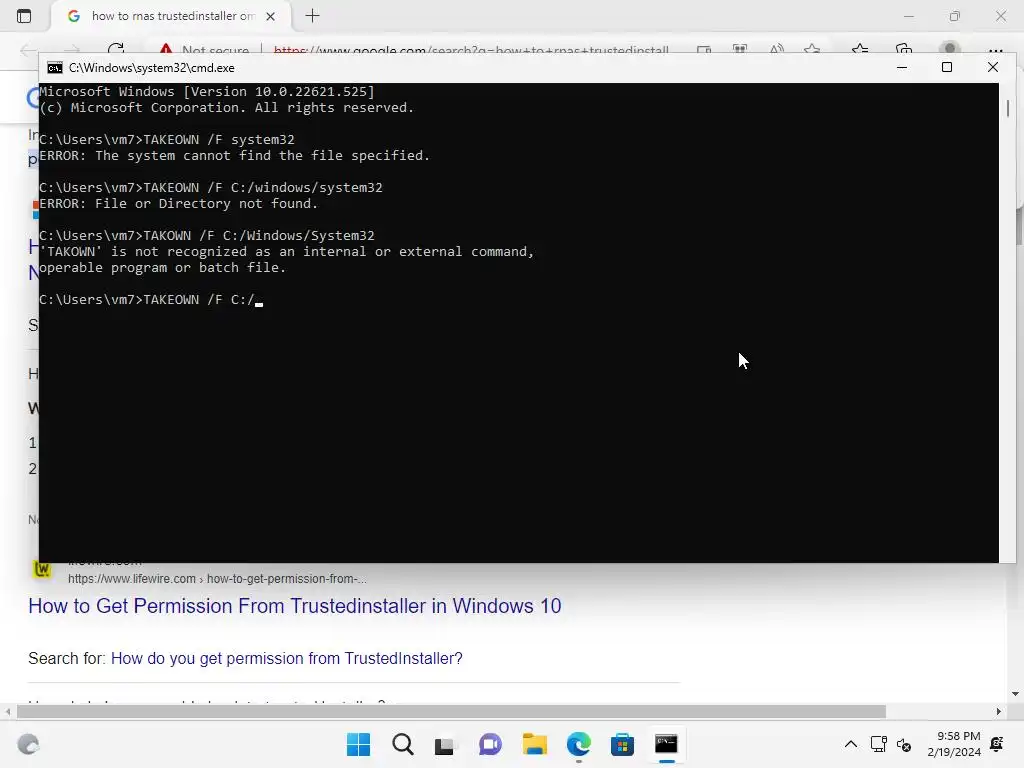The width and height of the screenshot is (1024, 768).
Task: Open clock and date panel
Action: (953, 744)
